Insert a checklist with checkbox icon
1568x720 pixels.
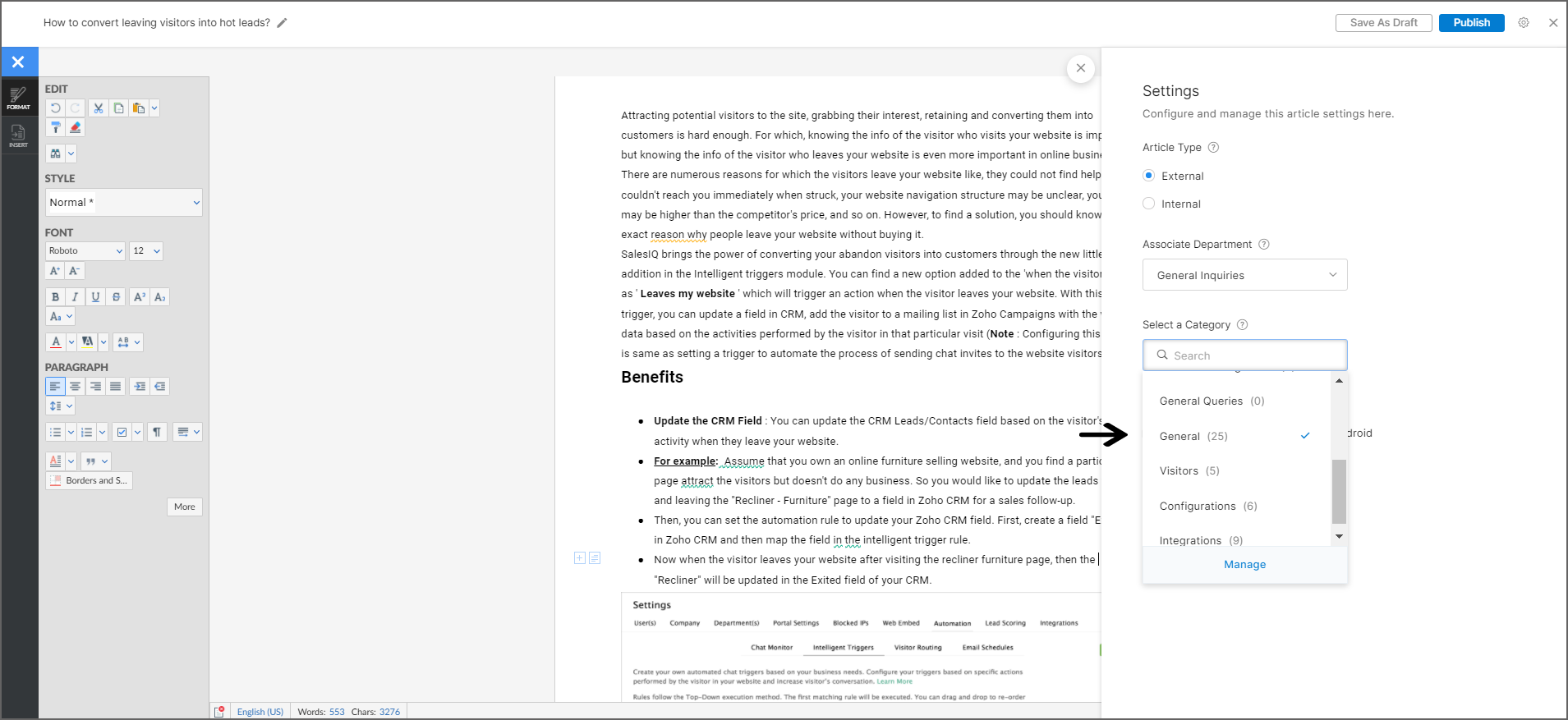pos(122,432)
